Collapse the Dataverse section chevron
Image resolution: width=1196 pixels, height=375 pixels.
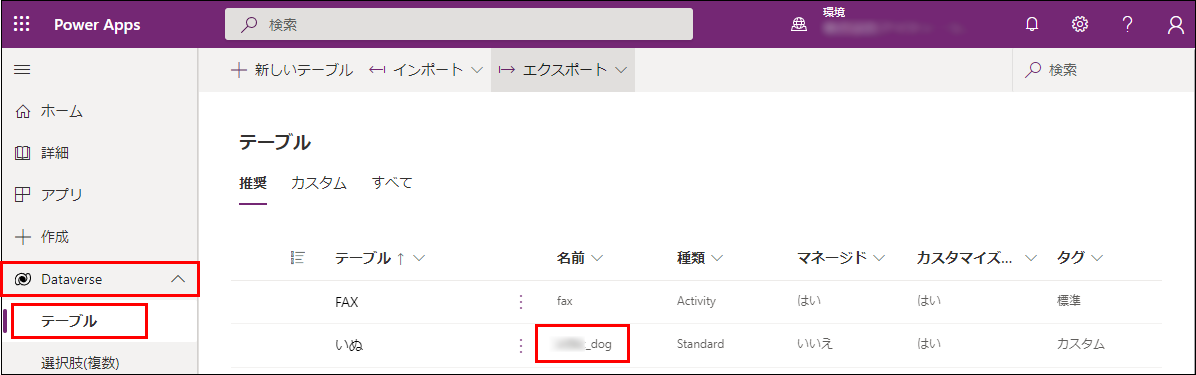177,280
